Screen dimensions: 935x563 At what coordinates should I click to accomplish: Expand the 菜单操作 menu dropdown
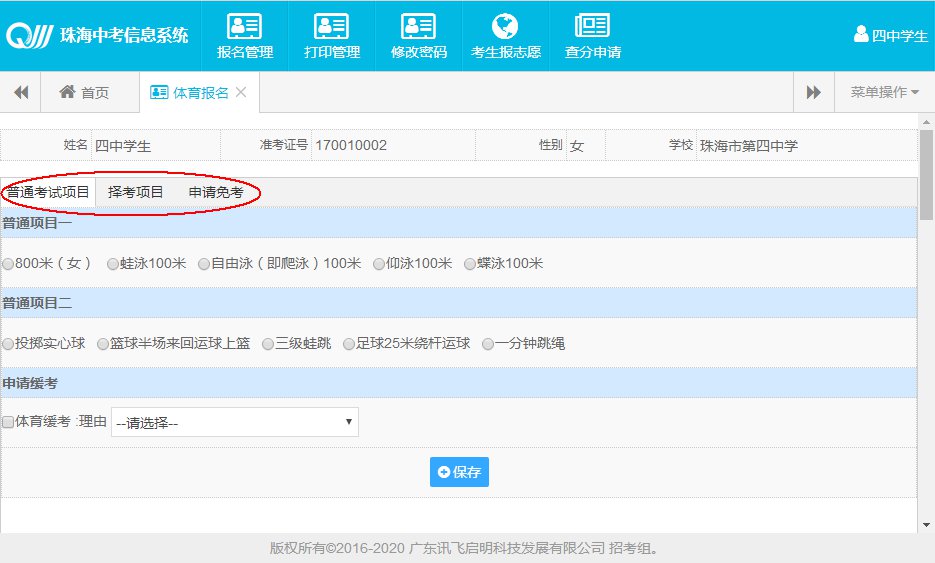884,92
